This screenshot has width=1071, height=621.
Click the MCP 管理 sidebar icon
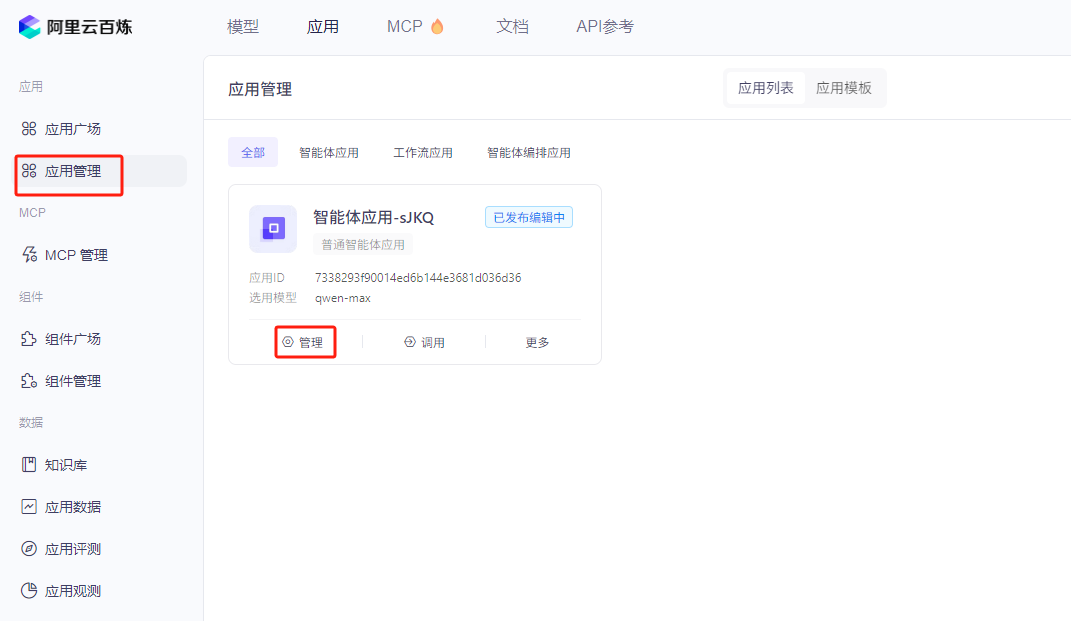tap(29, 255)
